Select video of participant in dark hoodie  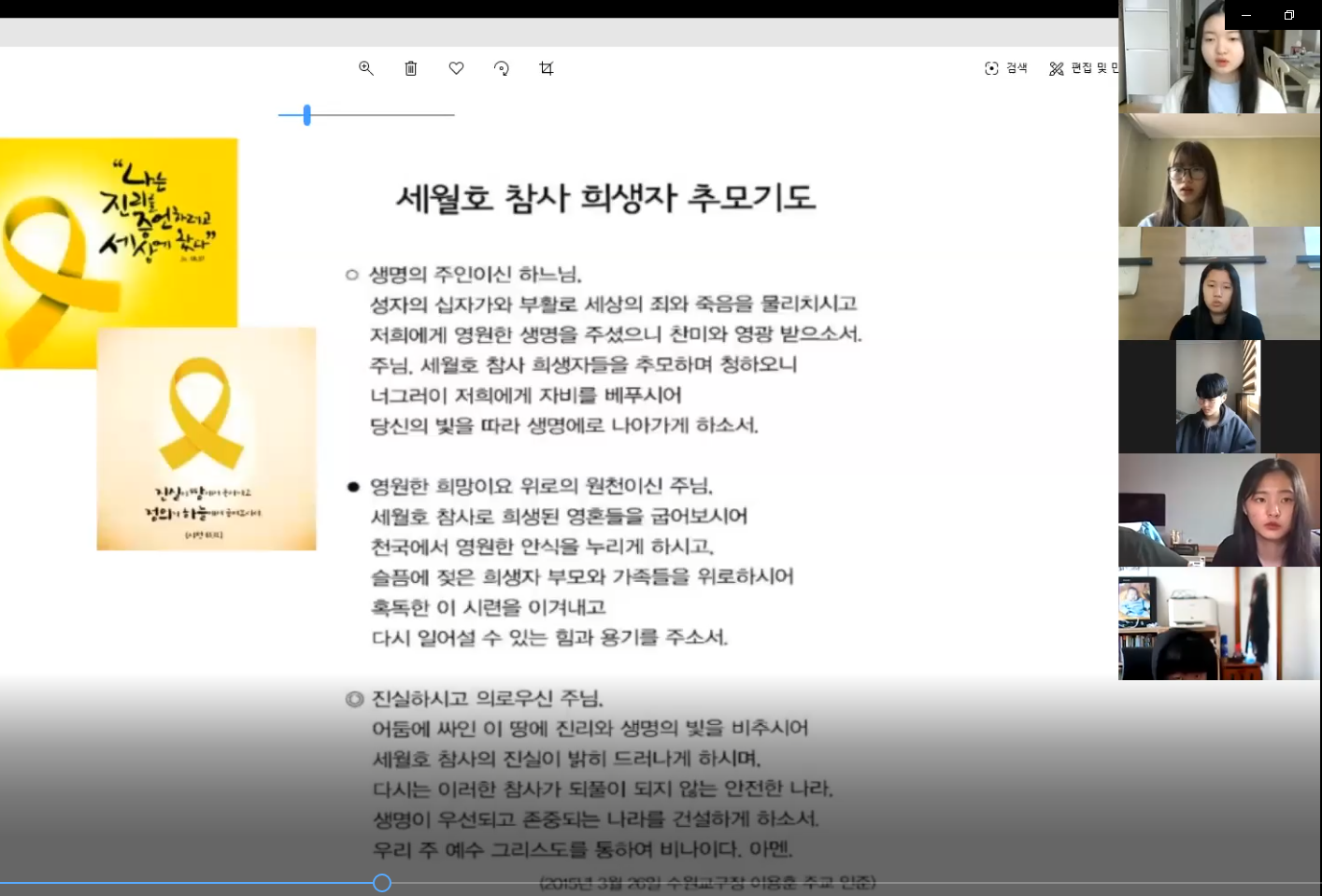(1217, 397)
